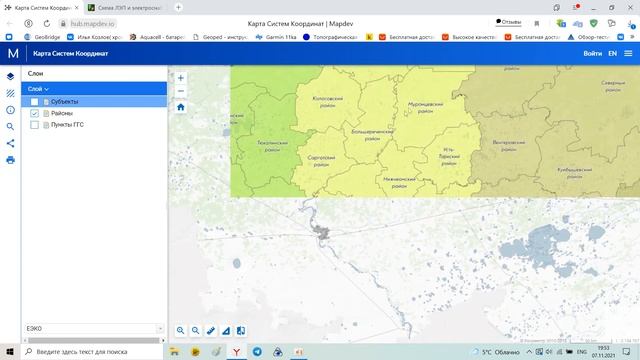Viewport: 640px width, 360px height.
Task: Reload the page in the browser
Action: click(x=47, y=24)
